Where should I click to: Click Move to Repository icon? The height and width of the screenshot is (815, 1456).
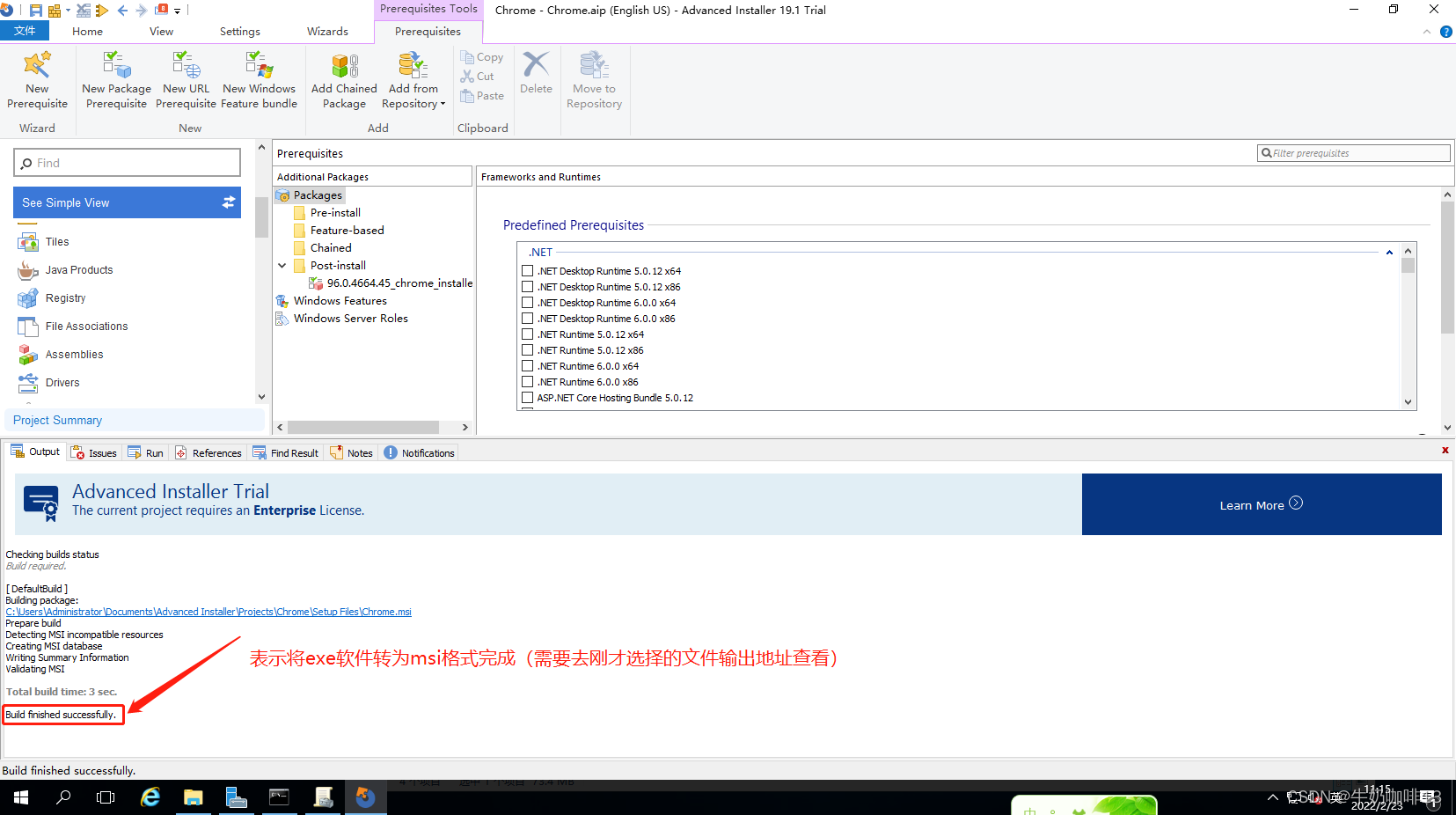tap(594, 64)
